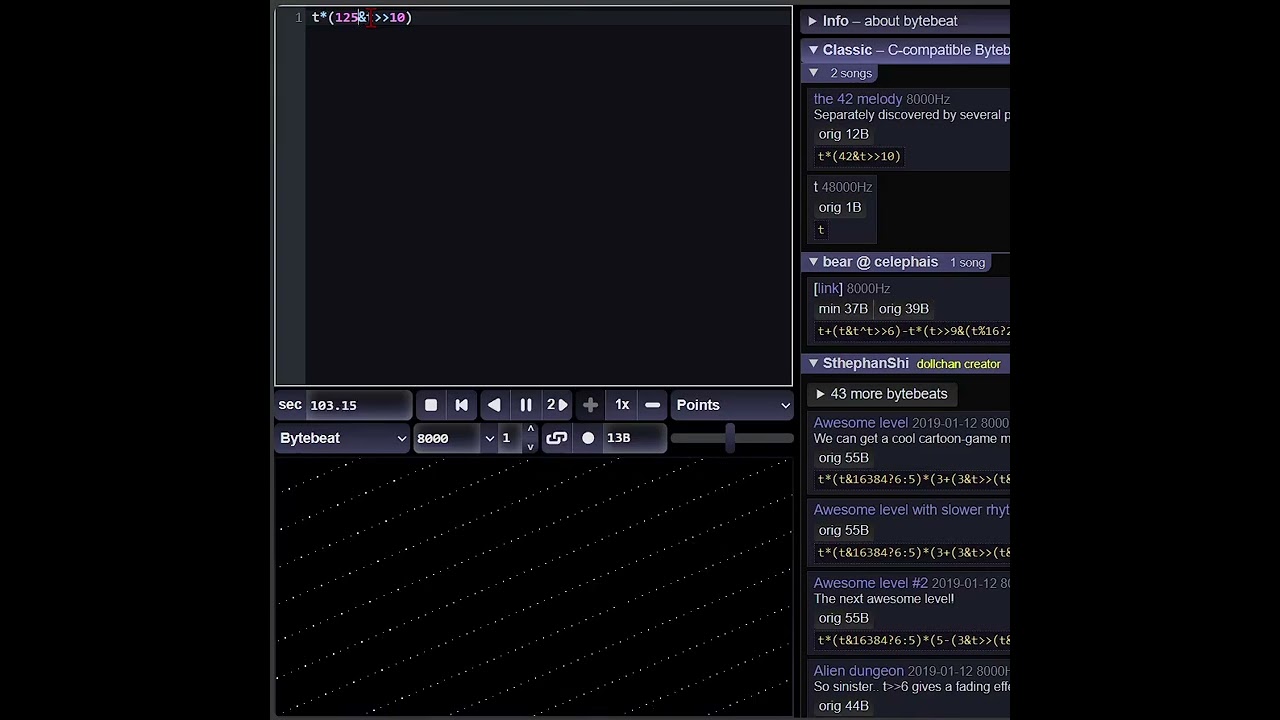Collapse the Classic C-compatible section
The height and width of the screenshot is (720, 1280).
[x=905, y=50]
